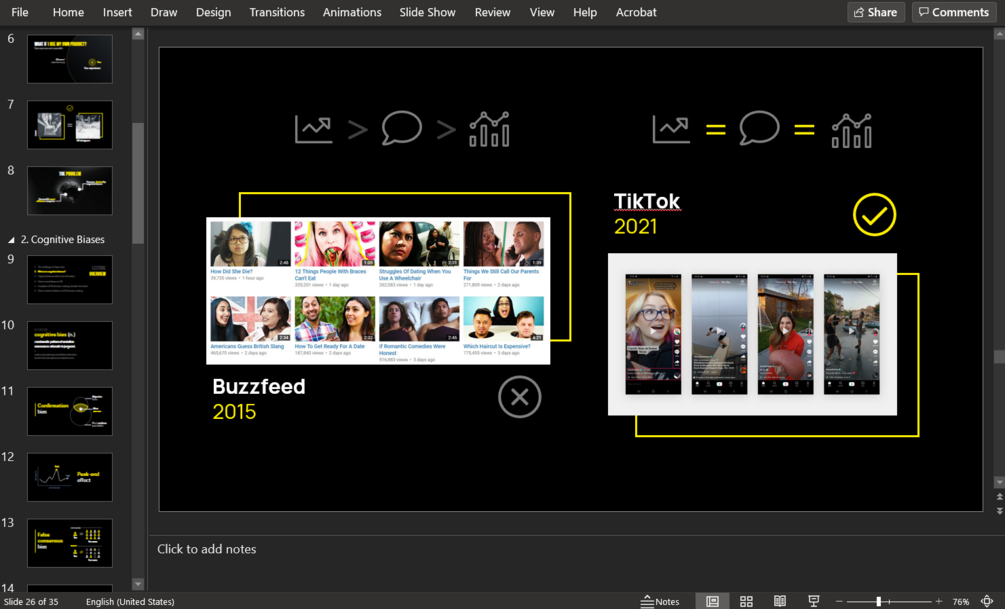Switch to Normal view
This screenshot has height=609, width=1005.
(712, 601)
